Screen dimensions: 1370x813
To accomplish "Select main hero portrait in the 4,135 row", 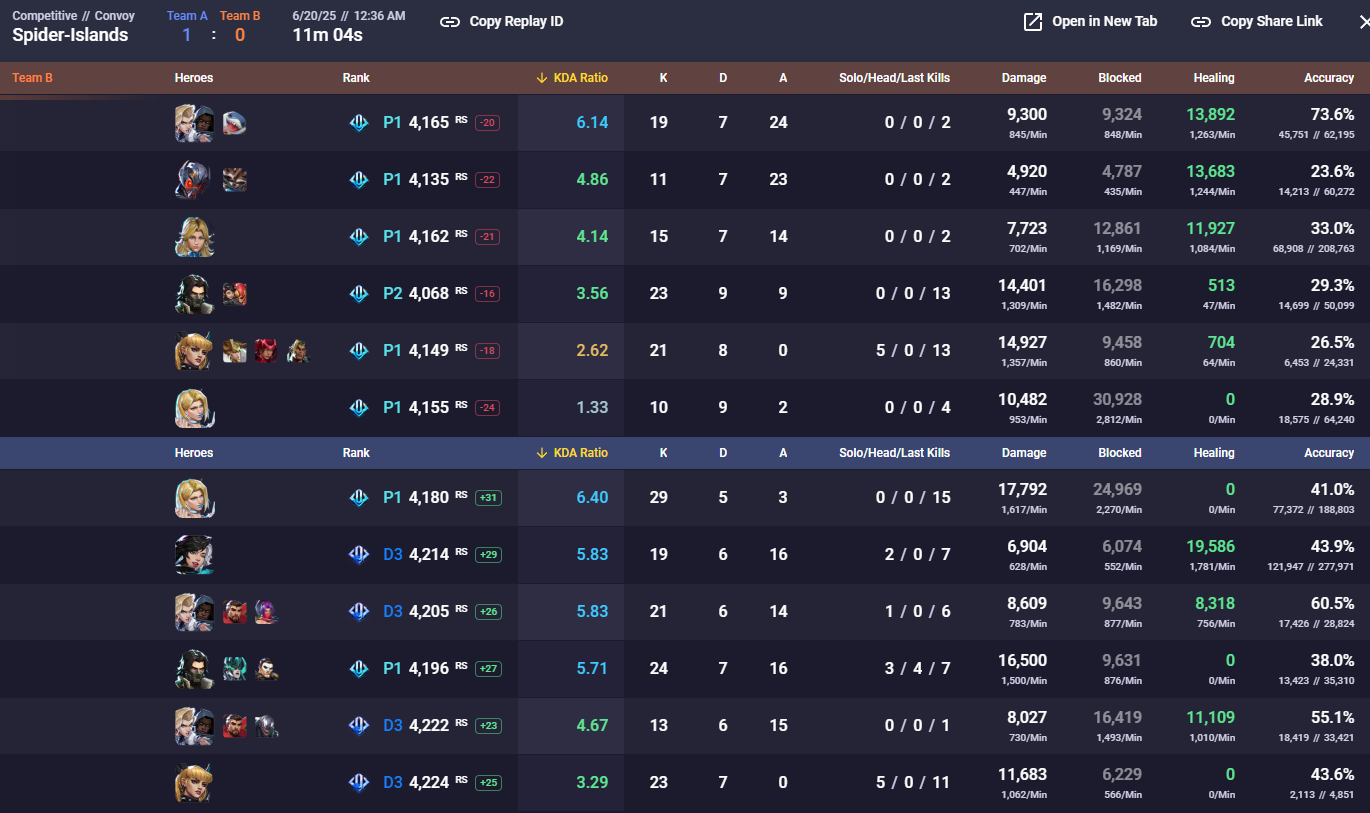I will click(x=194, y=180).
